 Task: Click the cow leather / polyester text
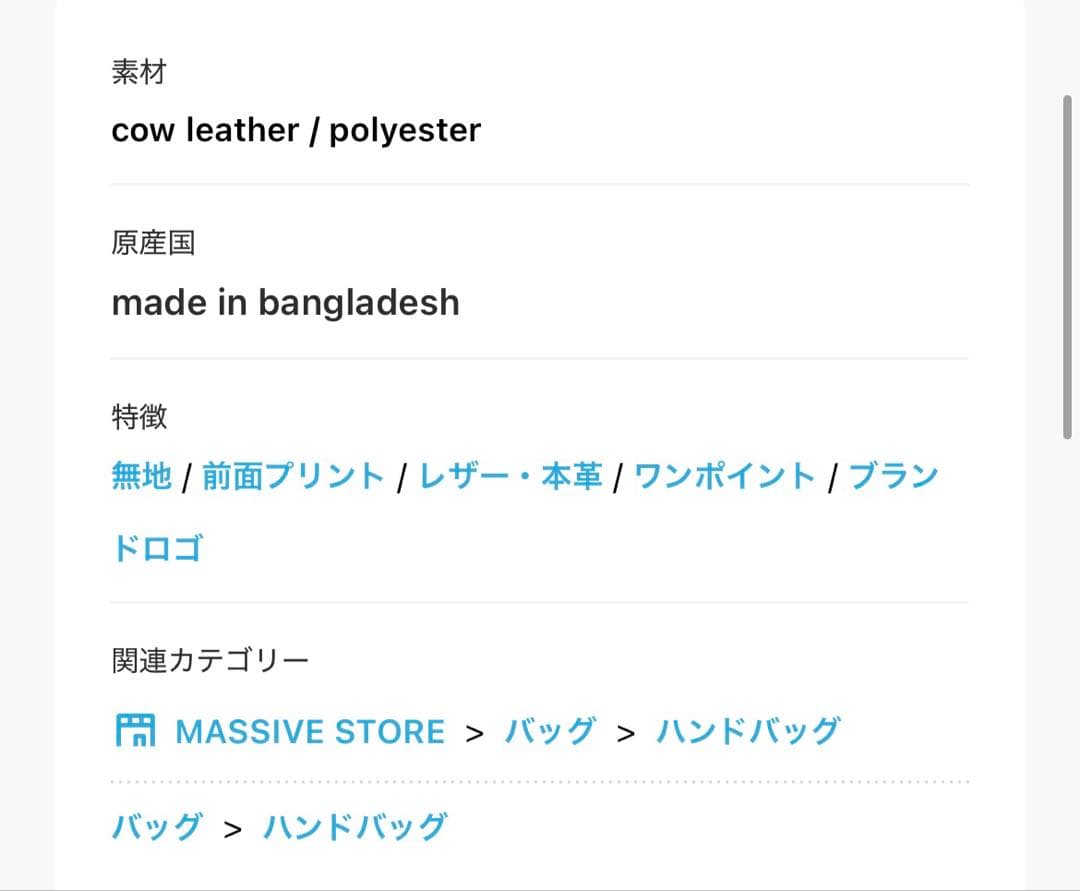296,130
